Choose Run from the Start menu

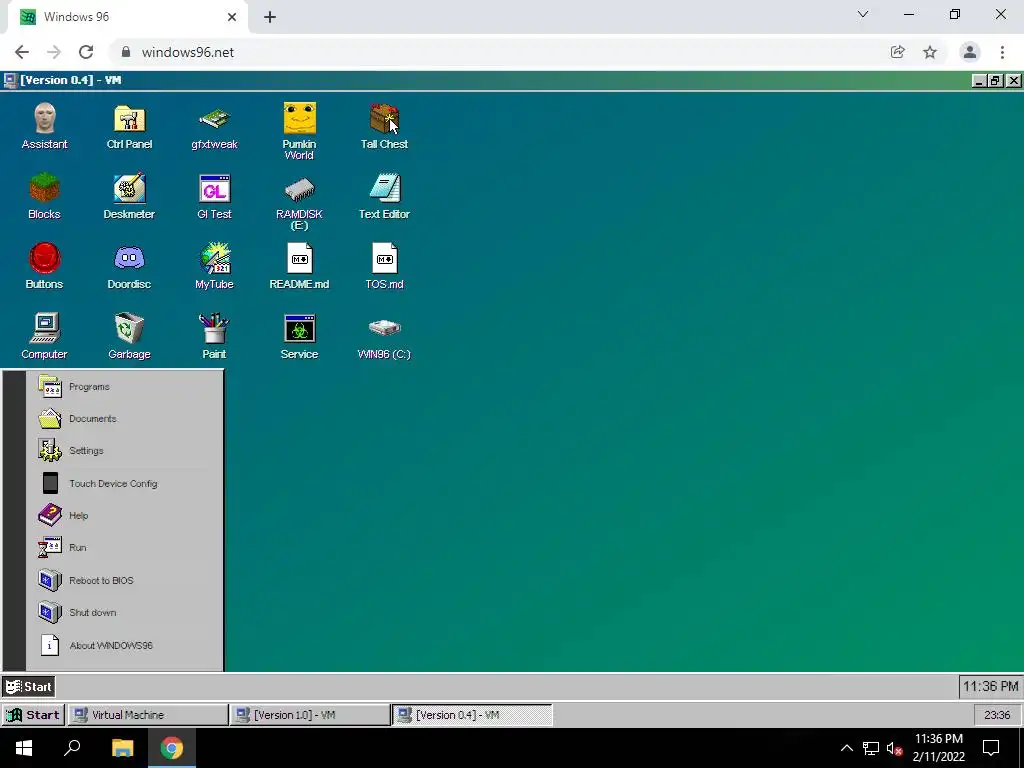coord(125,548)
